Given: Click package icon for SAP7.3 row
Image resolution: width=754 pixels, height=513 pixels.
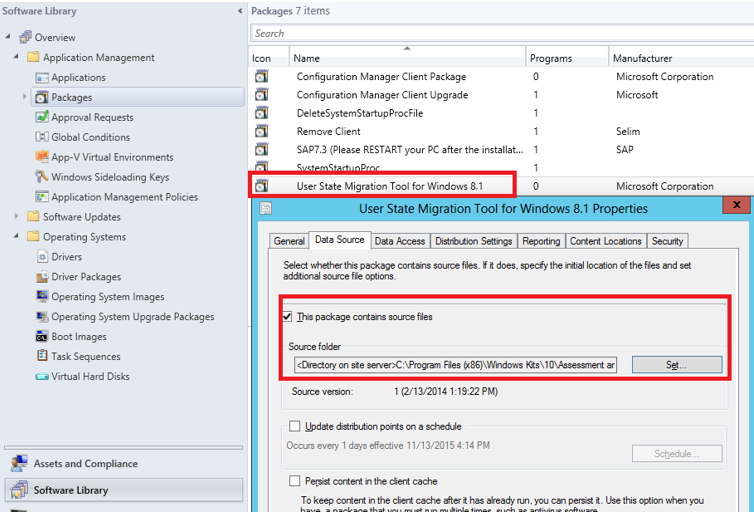Looking at the screenshot, I should 261,150.
